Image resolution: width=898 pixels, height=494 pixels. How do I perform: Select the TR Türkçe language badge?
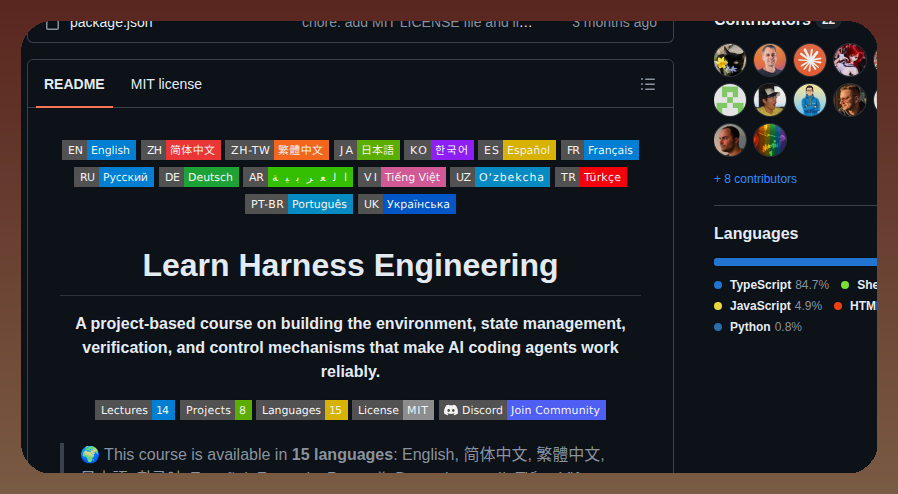pos(591,177)
